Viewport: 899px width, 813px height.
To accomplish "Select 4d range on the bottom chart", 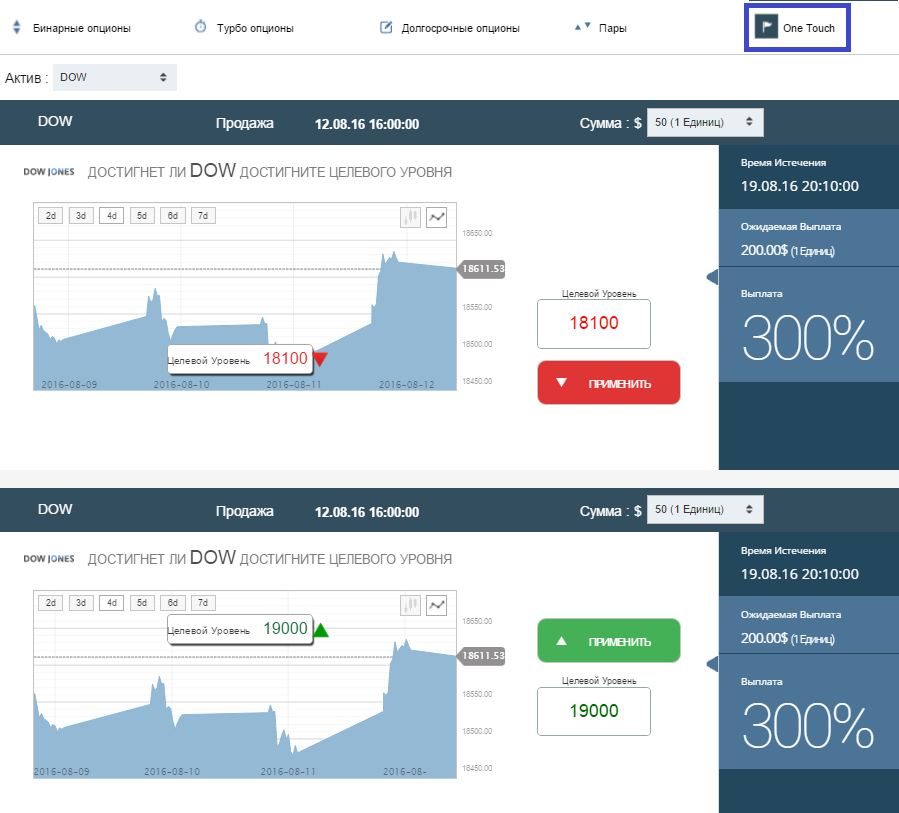I will 112,603.
